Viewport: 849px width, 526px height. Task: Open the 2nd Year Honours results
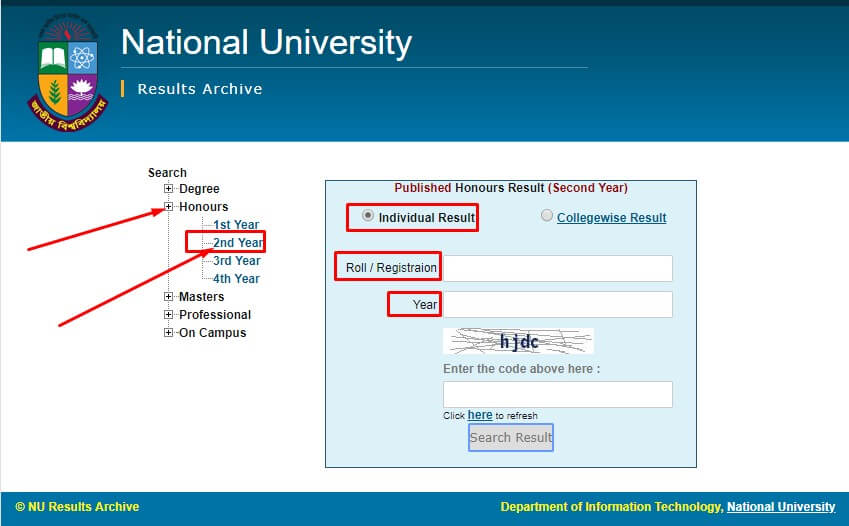[238, 242]
